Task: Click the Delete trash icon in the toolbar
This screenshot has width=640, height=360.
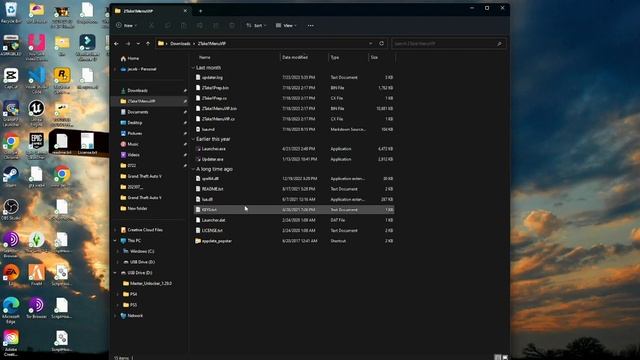Action: (x=232, y=25)
